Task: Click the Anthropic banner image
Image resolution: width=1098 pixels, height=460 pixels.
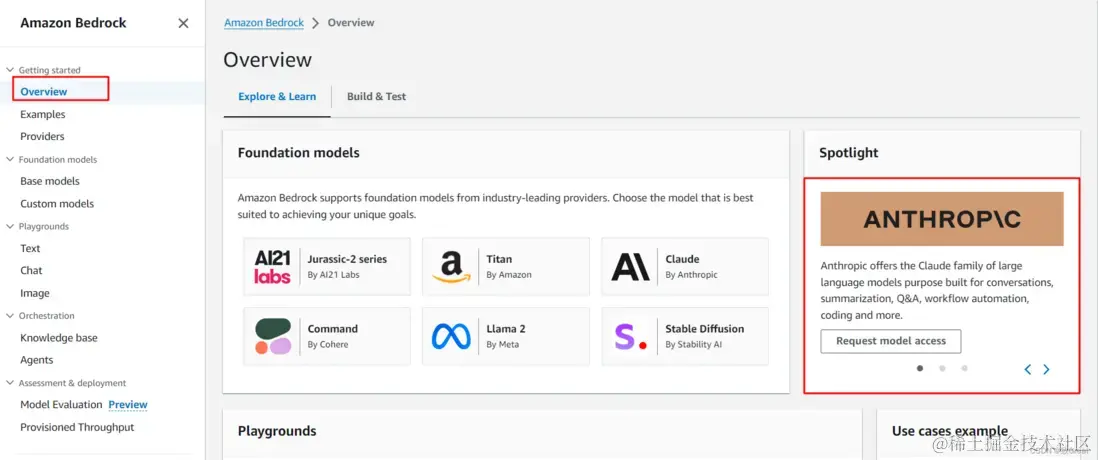Action: coord(941,219)
